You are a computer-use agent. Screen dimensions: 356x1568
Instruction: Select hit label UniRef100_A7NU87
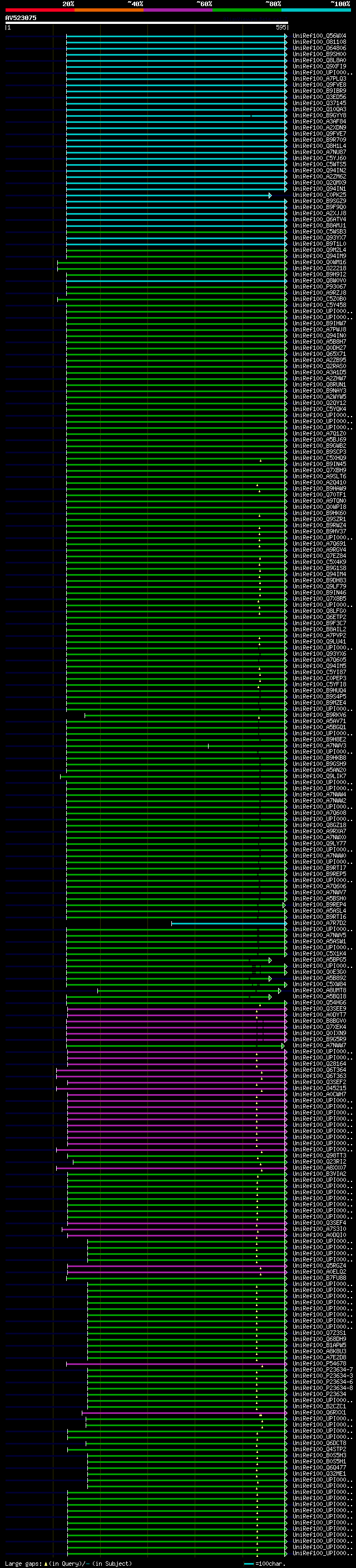point(319,152)
